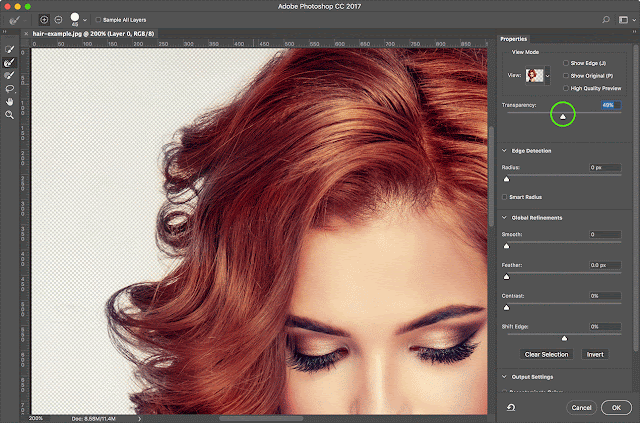Check the Show Edge (J) option
The image size is (640, 423).
coord(566,63)
